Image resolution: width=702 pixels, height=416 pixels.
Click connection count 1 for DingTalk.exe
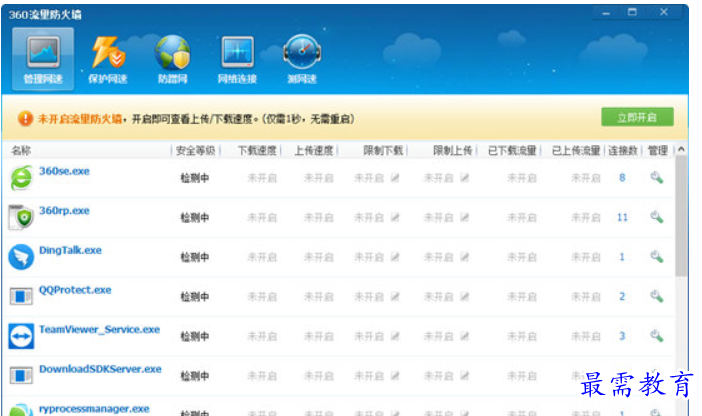pos(622,257)
